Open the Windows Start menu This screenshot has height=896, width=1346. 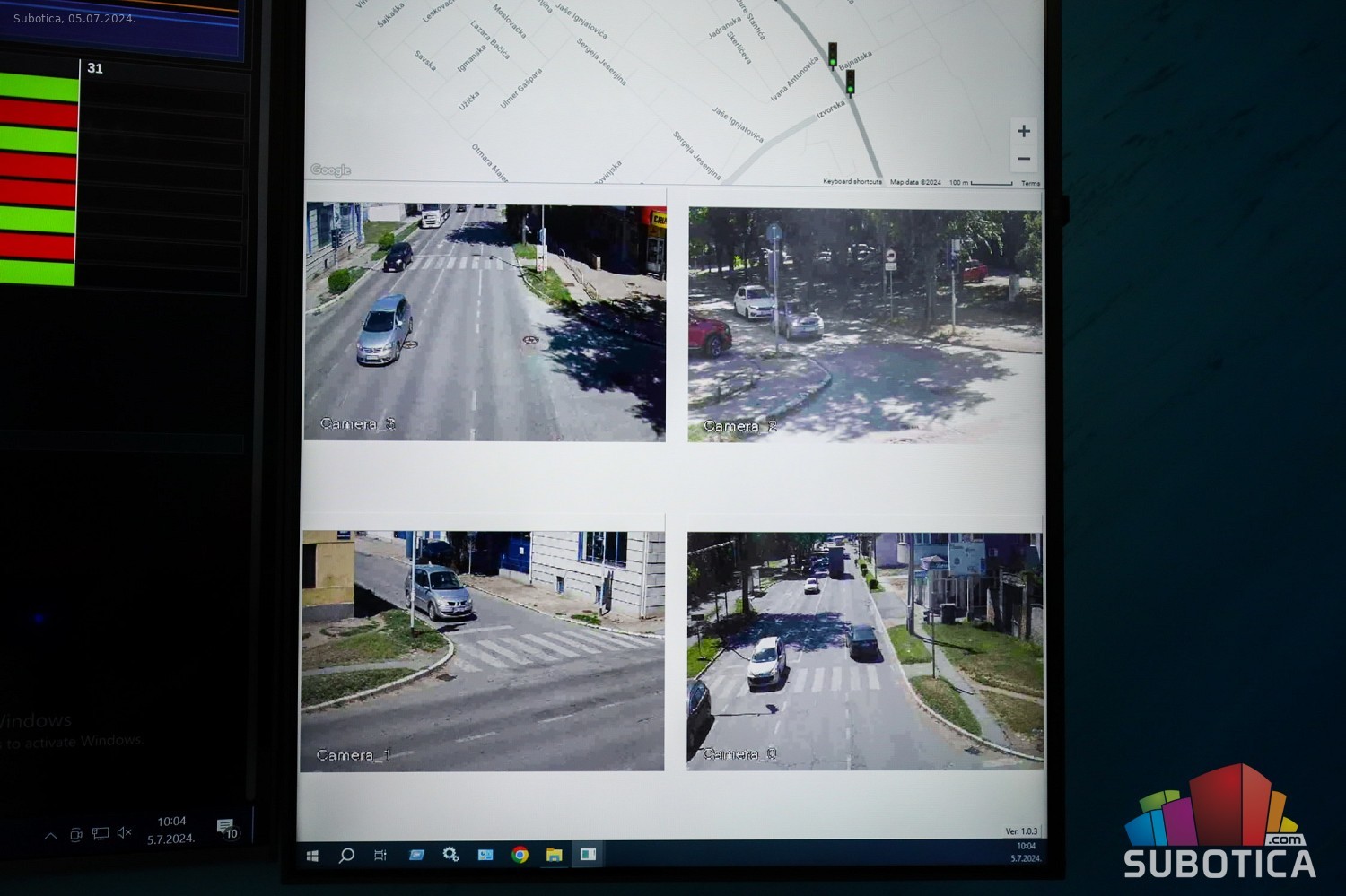[x=312, y=856]
